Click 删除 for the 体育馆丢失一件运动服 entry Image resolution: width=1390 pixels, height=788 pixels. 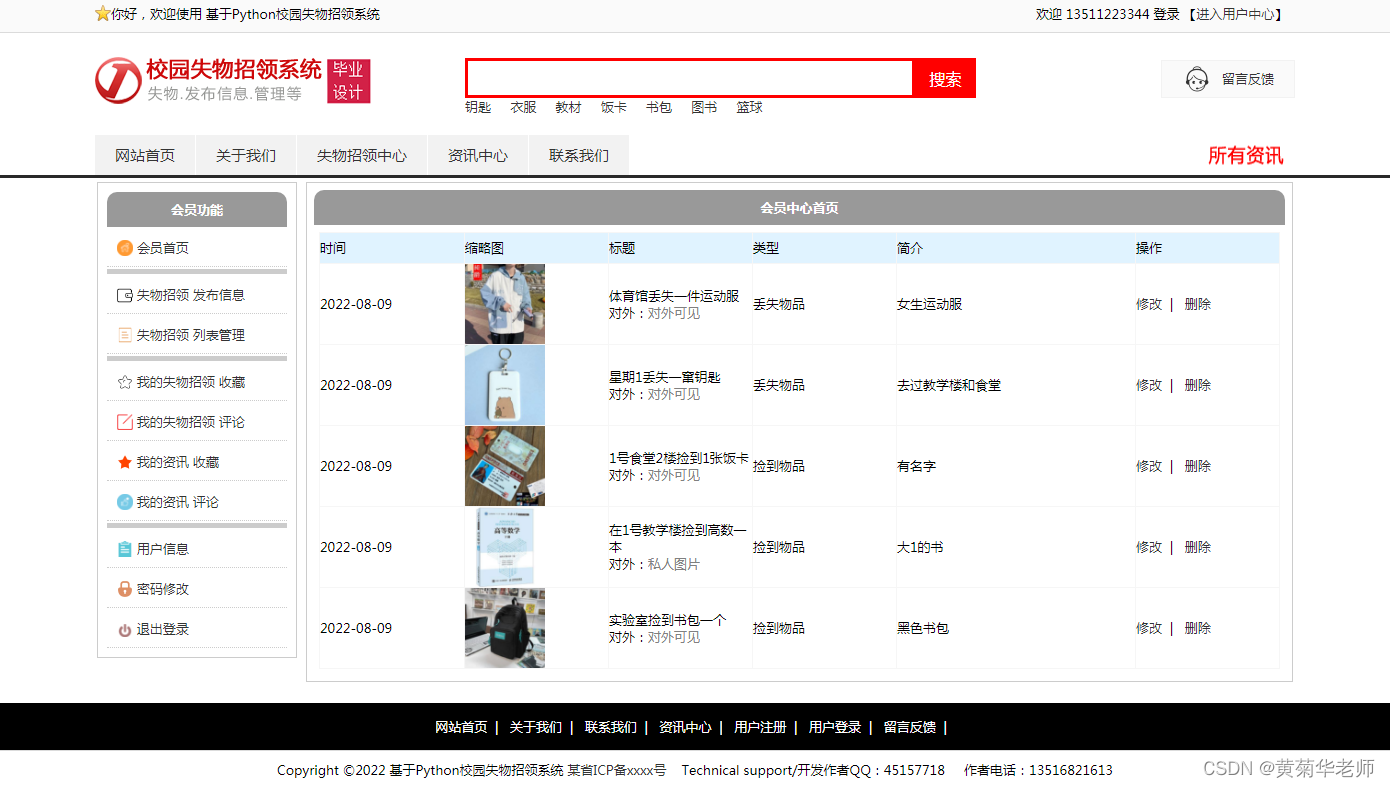point(1197,304)
